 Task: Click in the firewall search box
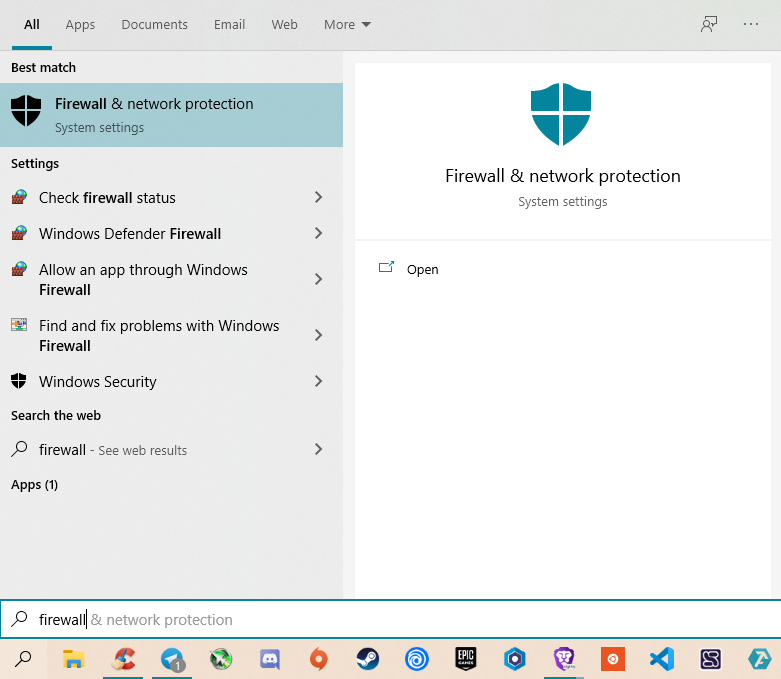coord(400,620)
